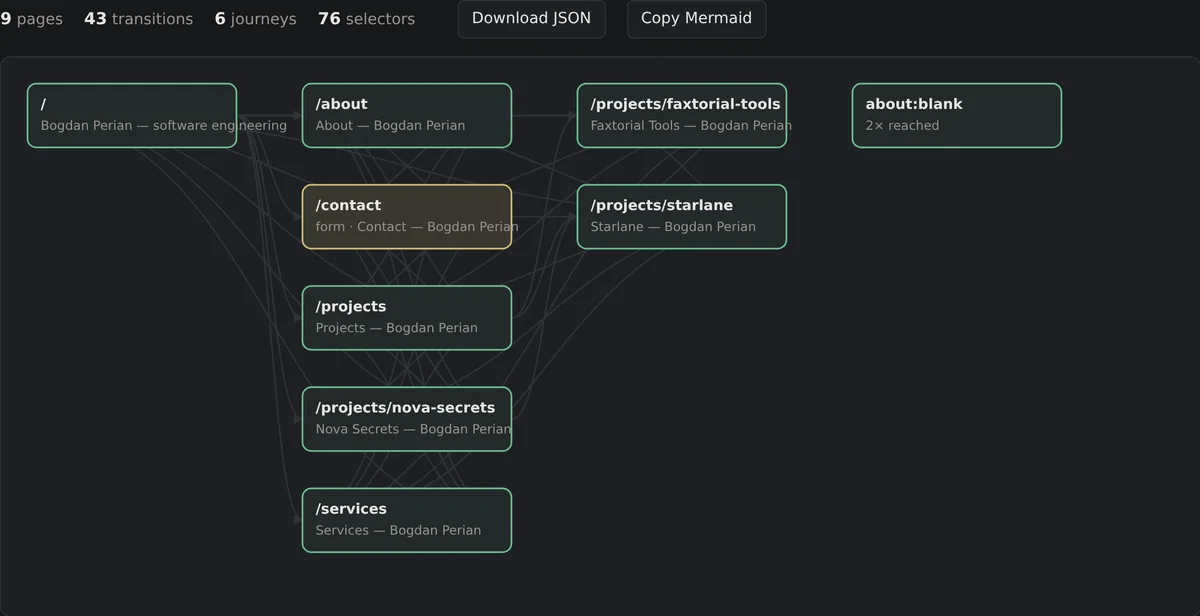Click "Projects — Bogdan Perian" subtitle
The width and height of the screenshot is (1200, 616).
click(x=397, y=328)
